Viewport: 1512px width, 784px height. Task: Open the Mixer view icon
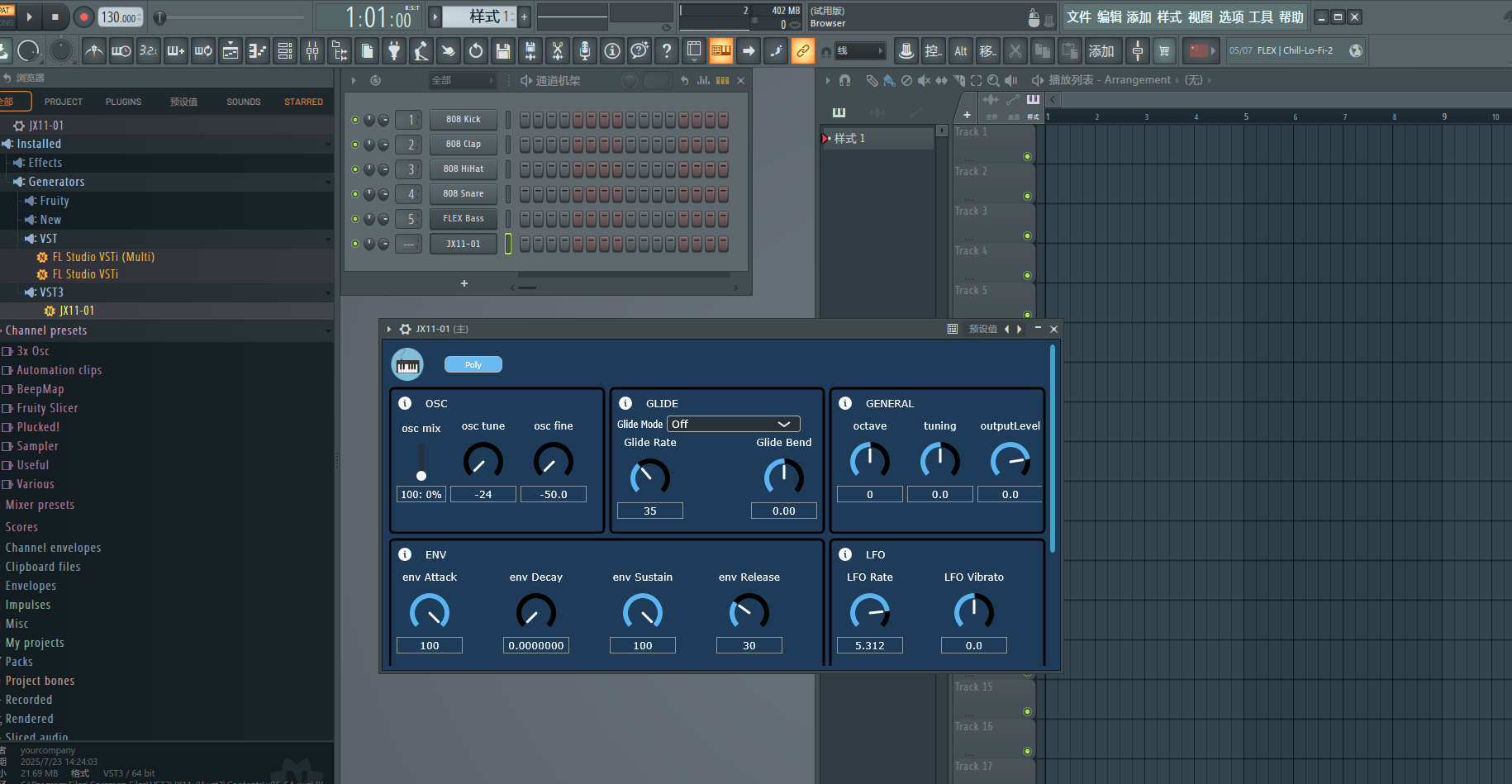coord(312,51)
